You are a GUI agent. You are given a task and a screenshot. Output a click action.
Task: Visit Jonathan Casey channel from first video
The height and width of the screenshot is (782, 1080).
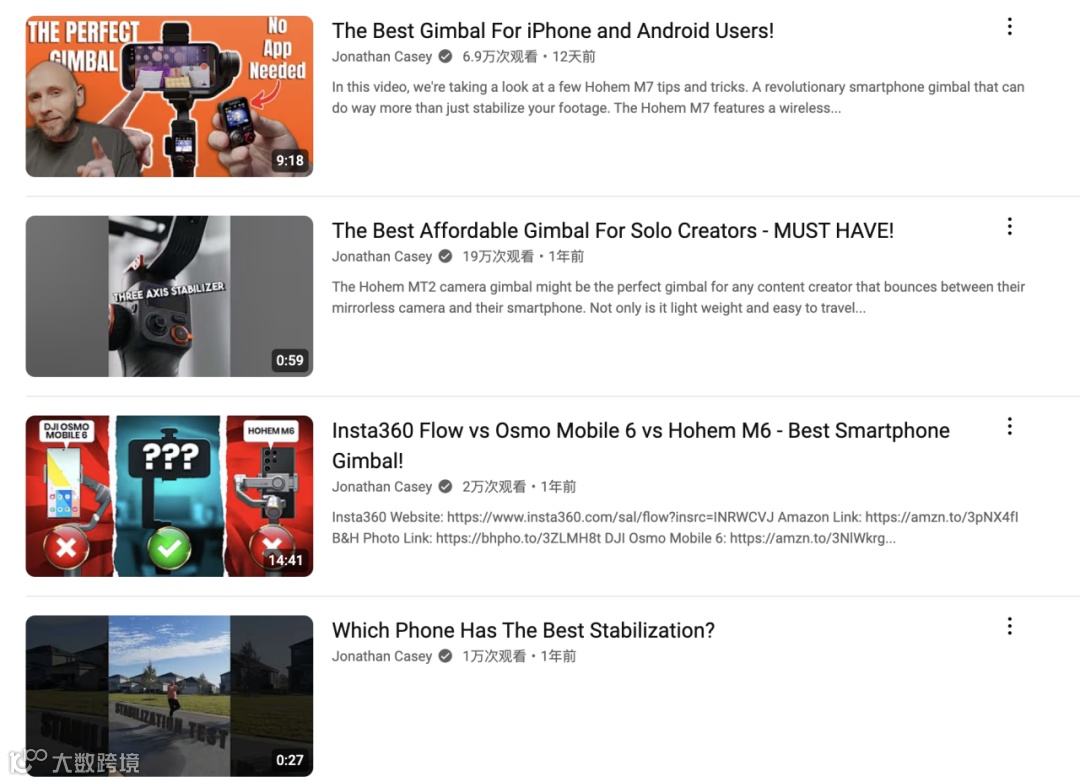(382, 56)
